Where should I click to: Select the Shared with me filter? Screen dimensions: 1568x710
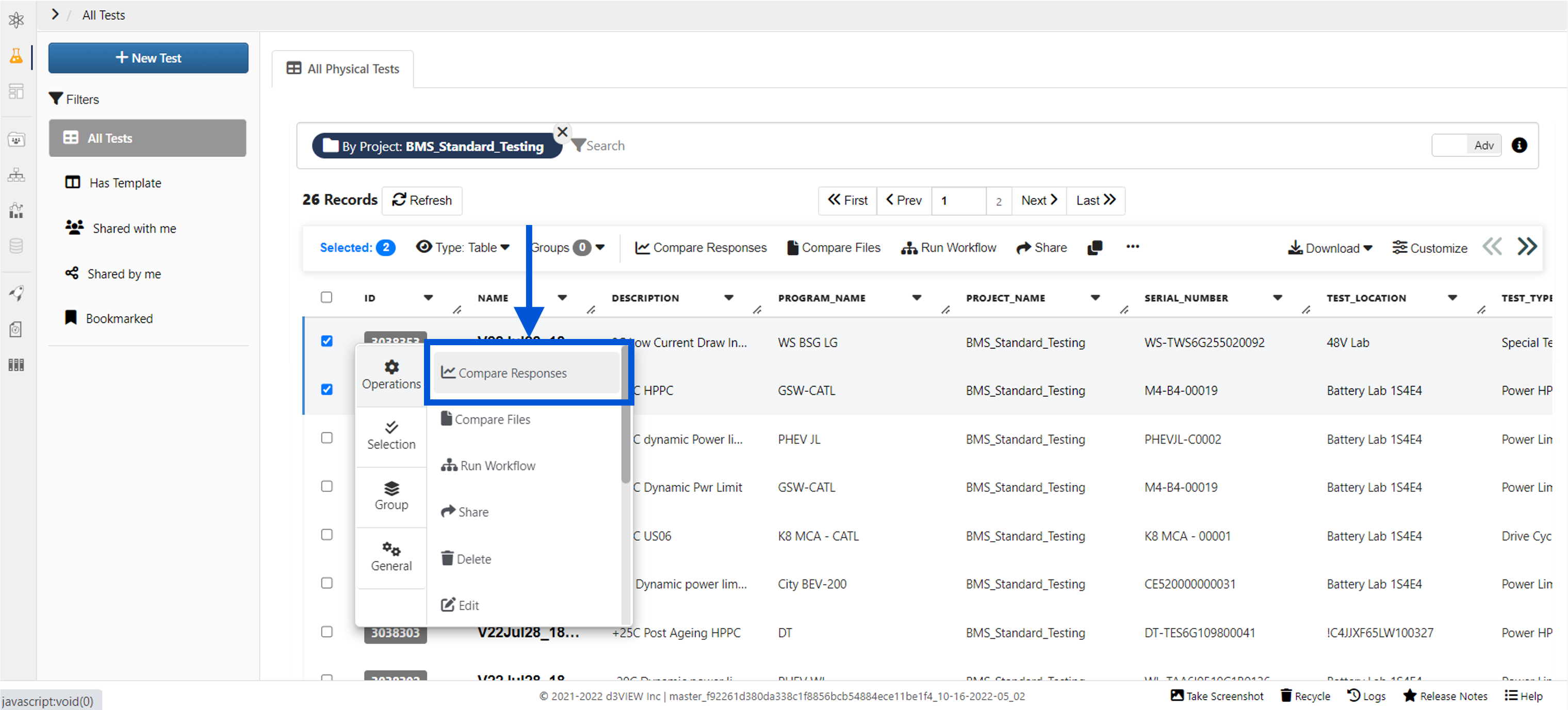click(x=121, y=229)
